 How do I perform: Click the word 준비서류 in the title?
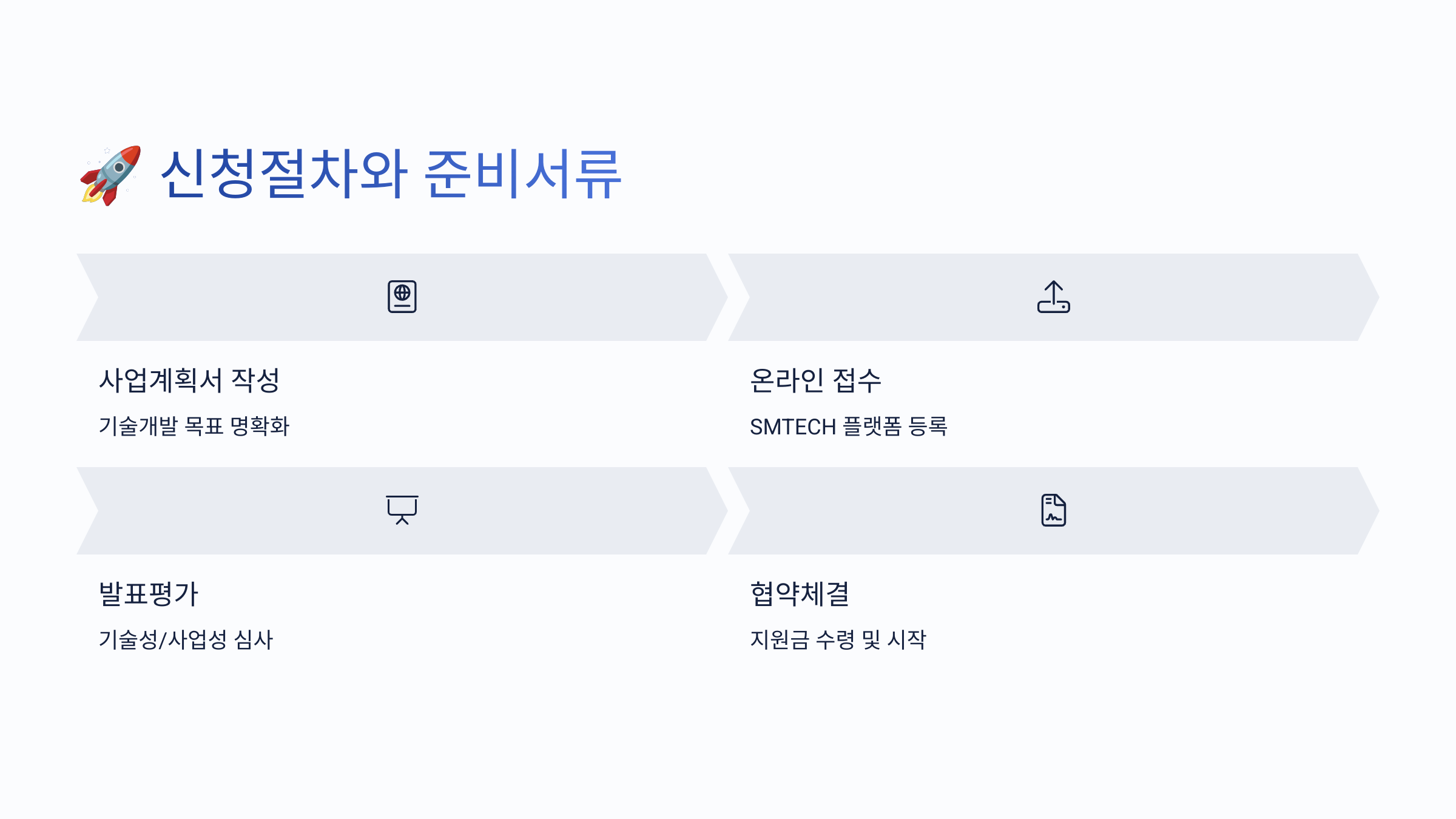pyautogui.click(x=523, y=175)
